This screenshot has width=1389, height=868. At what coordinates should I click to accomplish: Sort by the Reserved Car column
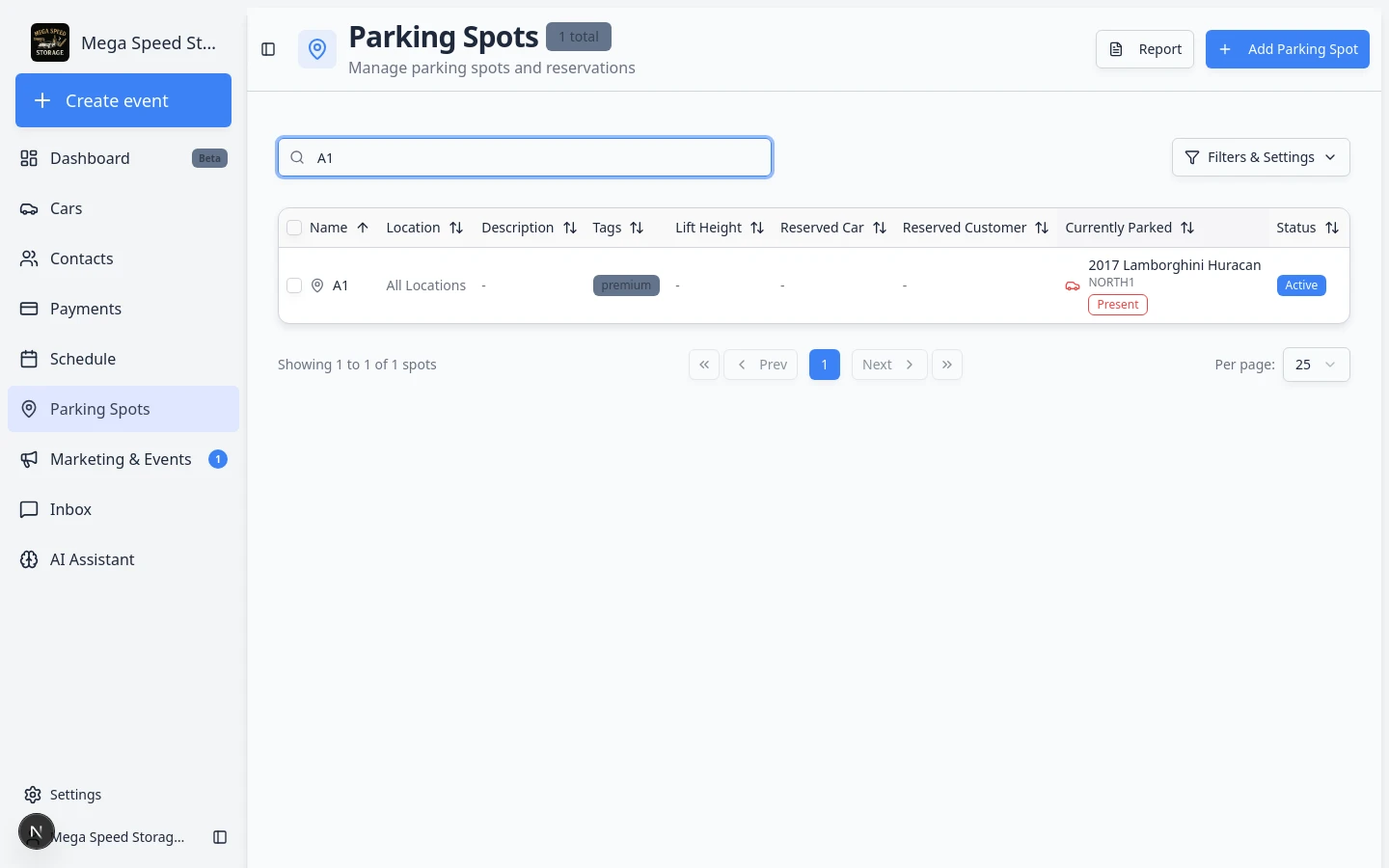click(x=833, y=228)
